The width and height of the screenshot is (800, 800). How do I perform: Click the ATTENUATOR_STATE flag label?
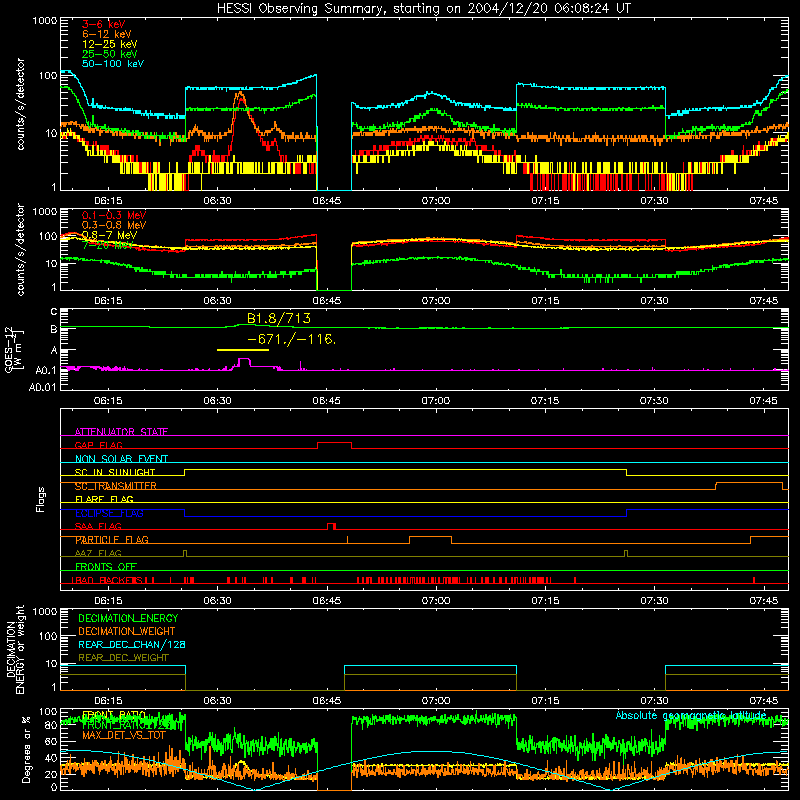pos(121,432)
